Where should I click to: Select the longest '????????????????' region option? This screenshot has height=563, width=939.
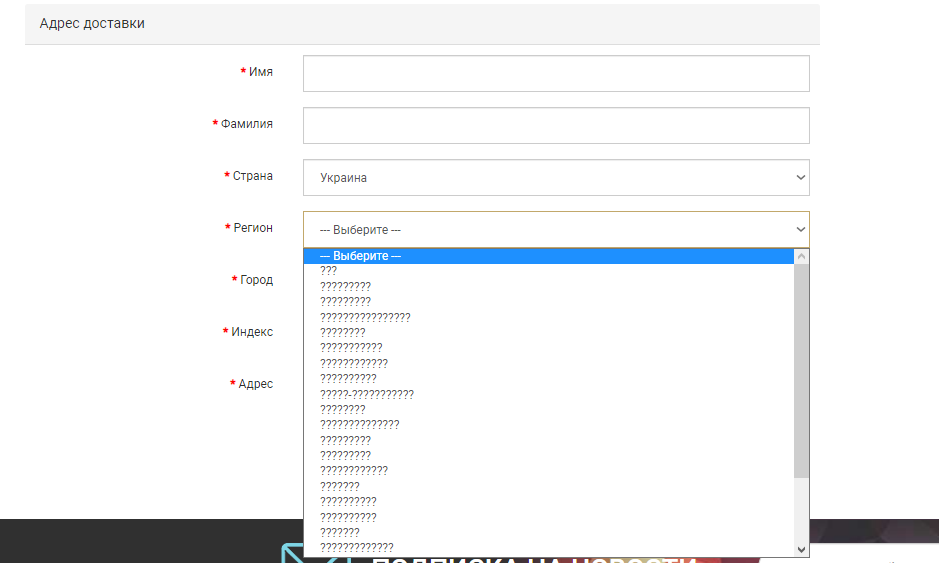pyautogui.click(x=549, y=317)
